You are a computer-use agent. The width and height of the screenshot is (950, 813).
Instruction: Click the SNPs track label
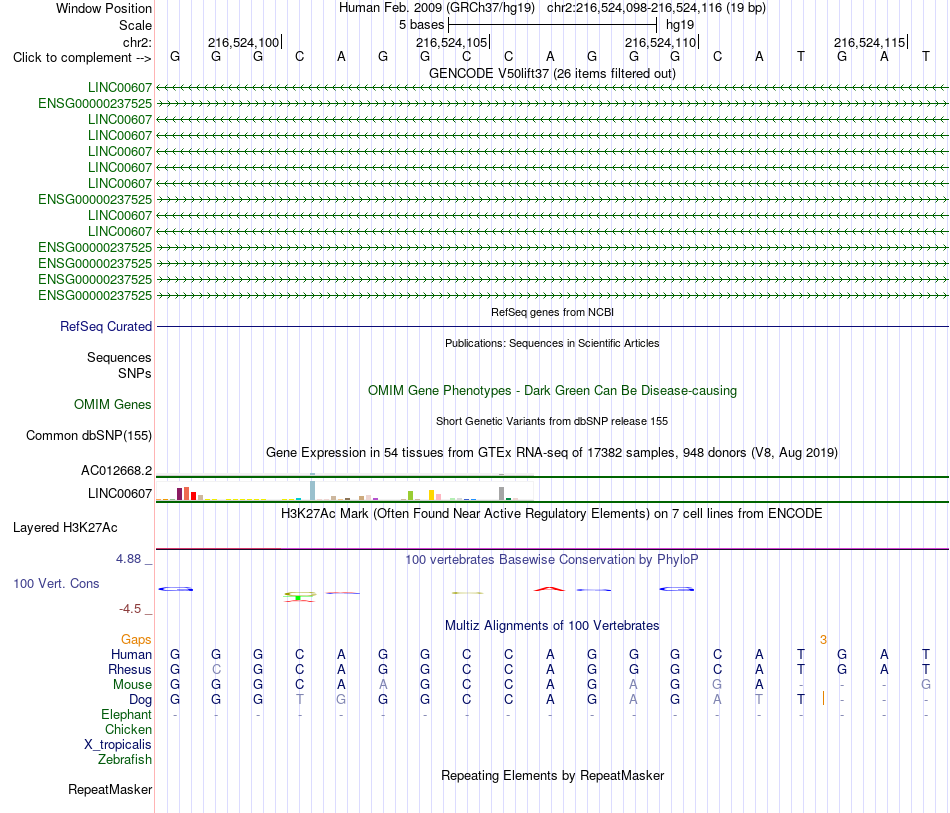pyautogui.click(x=135, y=373)
